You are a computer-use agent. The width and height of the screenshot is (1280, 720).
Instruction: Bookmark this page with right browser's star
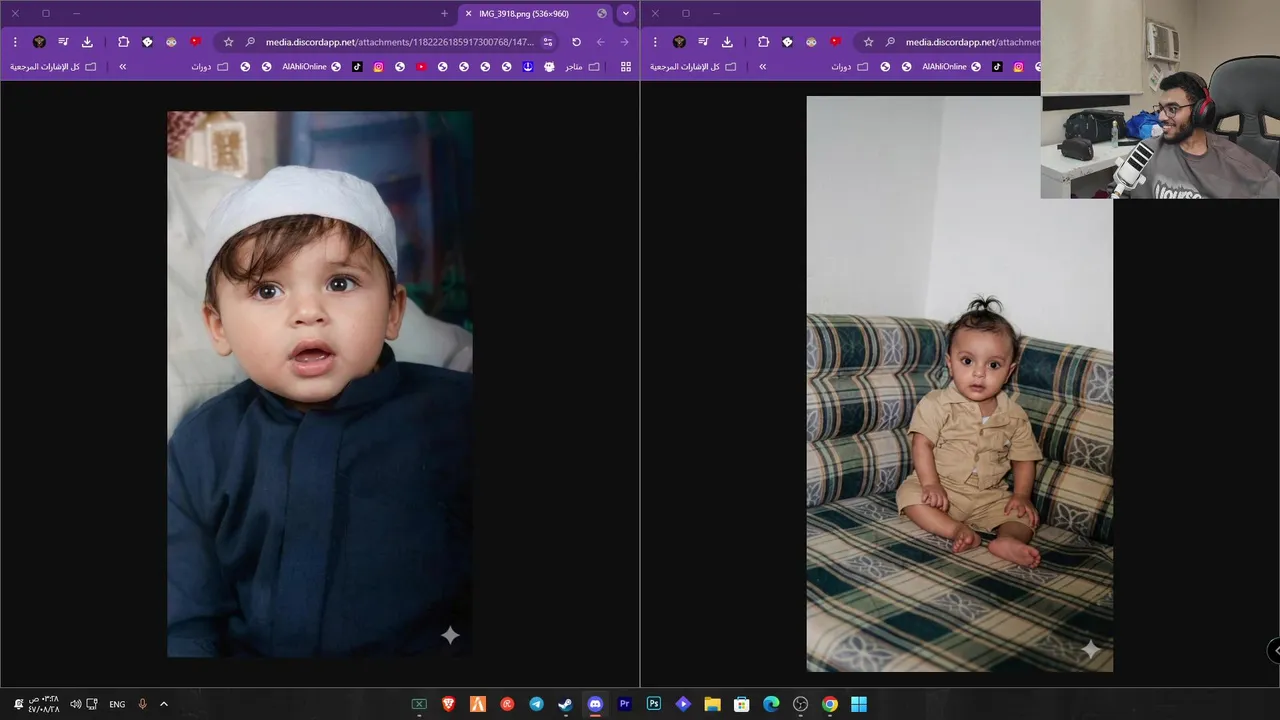(868, 42)
